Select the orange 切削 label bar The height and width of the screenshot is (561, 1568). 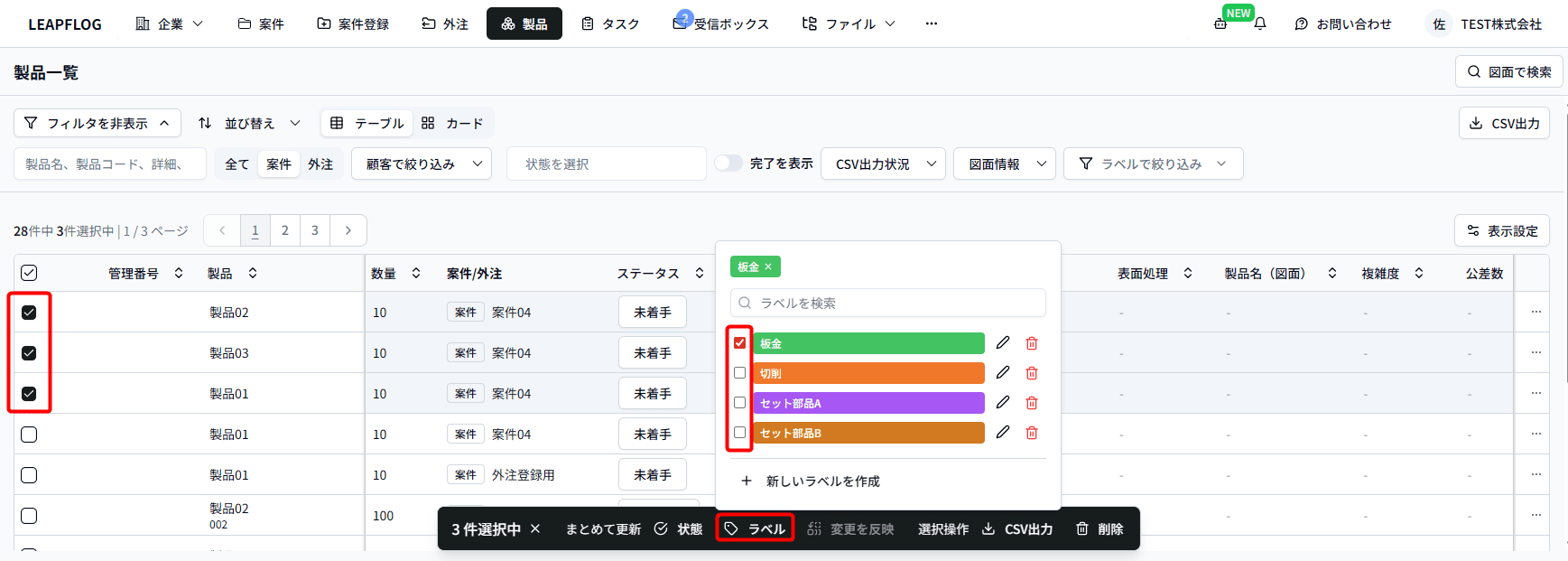coord(869,373)
